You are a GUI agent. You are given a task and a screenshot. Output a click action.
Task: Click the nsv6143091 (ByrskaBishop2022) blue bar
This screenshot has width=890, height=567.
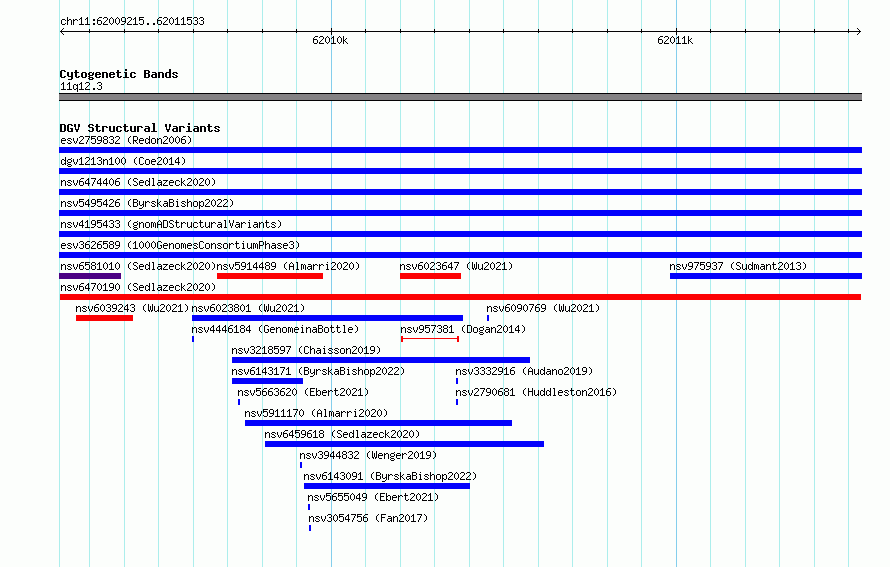coord(387,486)
